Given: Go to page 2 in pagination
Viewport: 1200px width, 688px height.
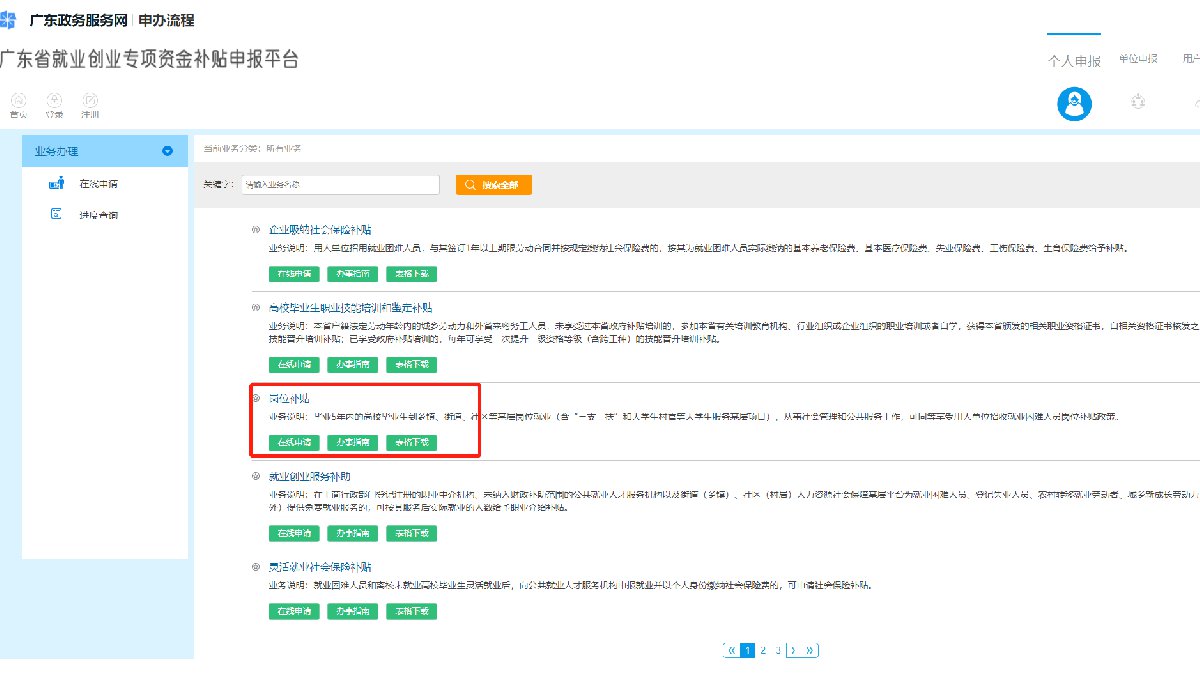Looking at the screenshot, I should click(763, 650).
